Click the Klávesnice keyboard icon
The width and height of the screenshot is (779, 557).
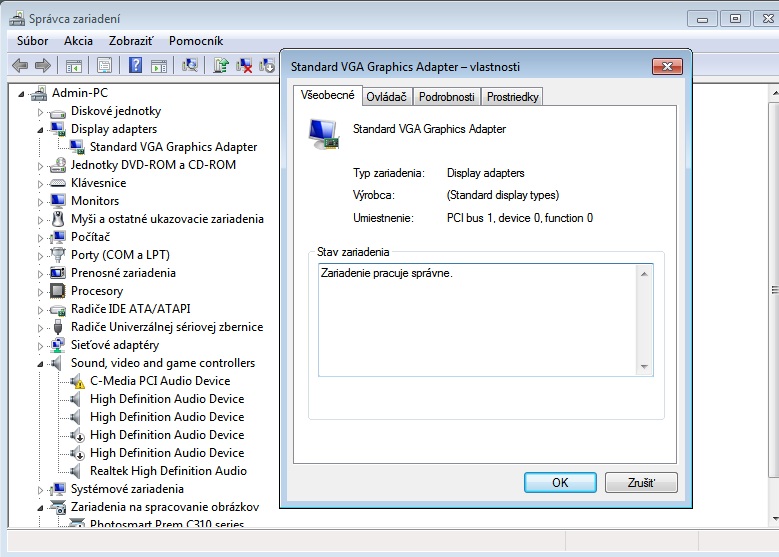58,183
